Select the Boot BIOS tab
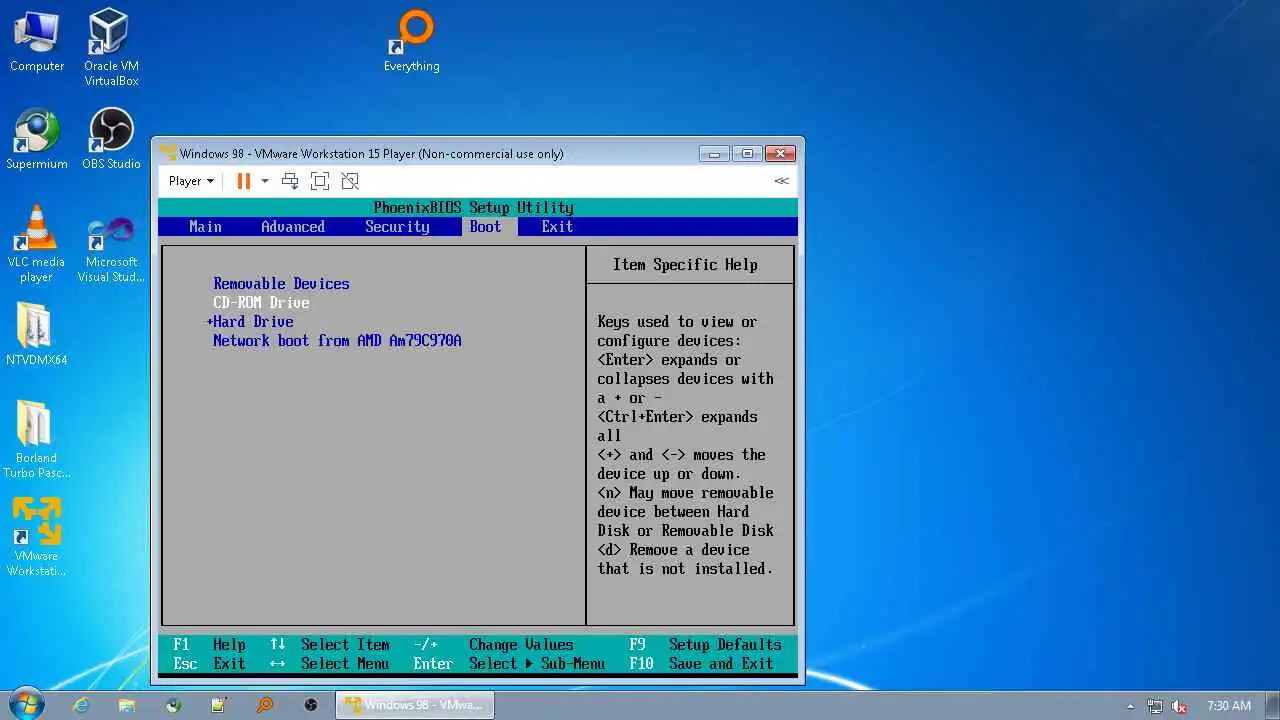Screen dimensions: 1280x720 485,227
